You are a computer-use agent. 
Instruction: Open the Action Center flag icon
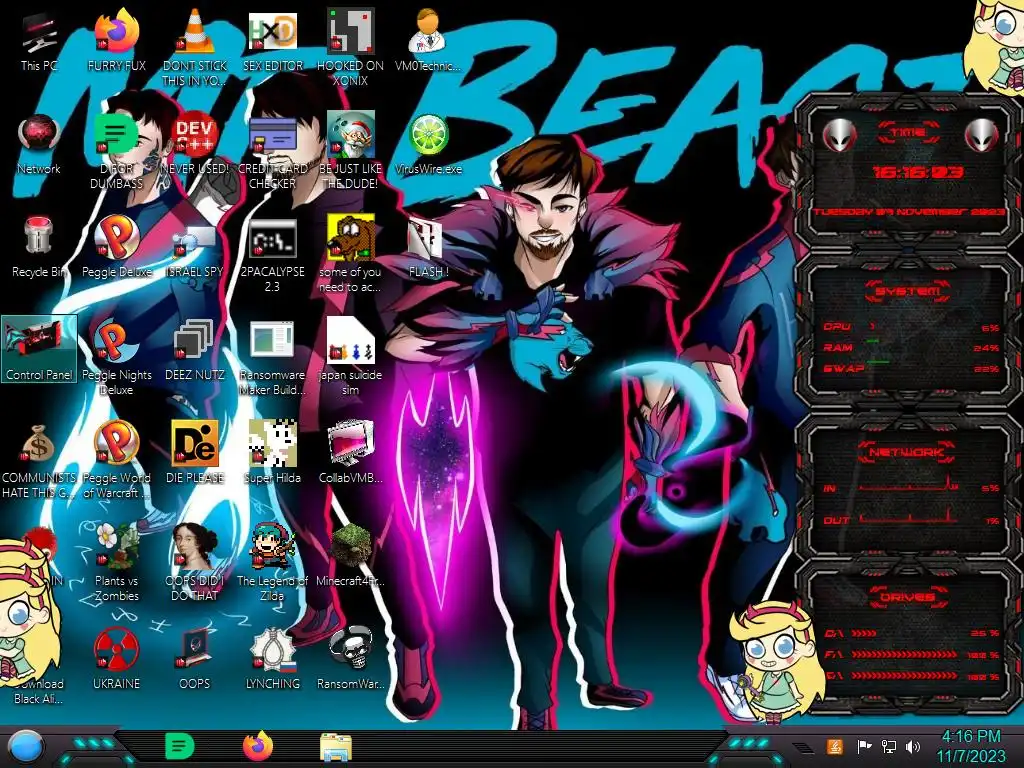pos(864,746)
